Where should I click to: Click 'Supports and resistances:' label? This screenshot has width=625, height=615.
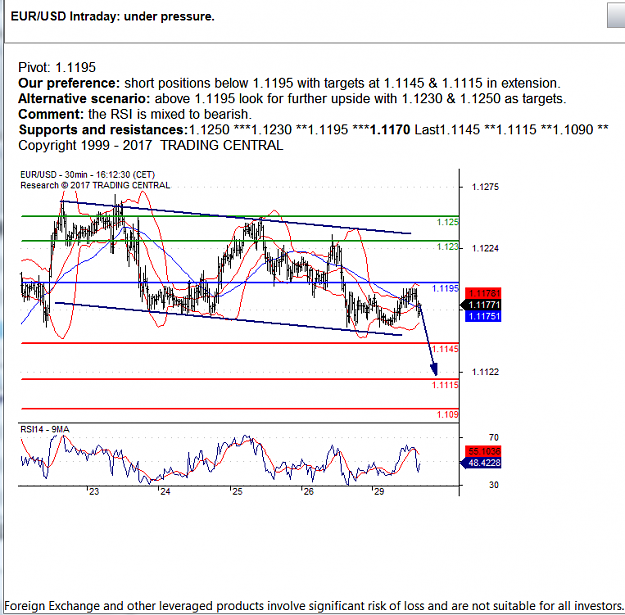[x=103, y=130]
